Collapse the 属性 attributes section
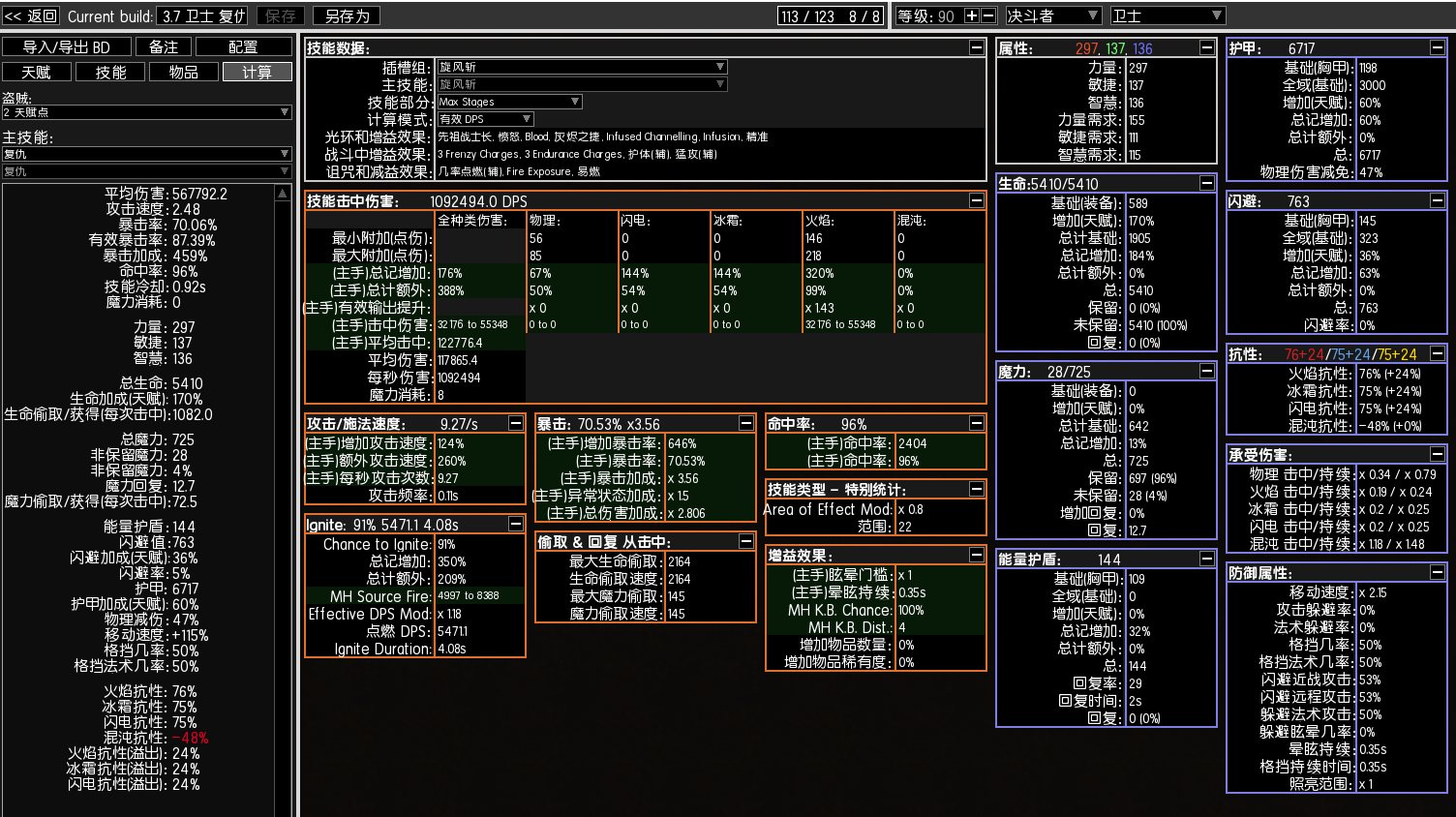 point(1206,47)
